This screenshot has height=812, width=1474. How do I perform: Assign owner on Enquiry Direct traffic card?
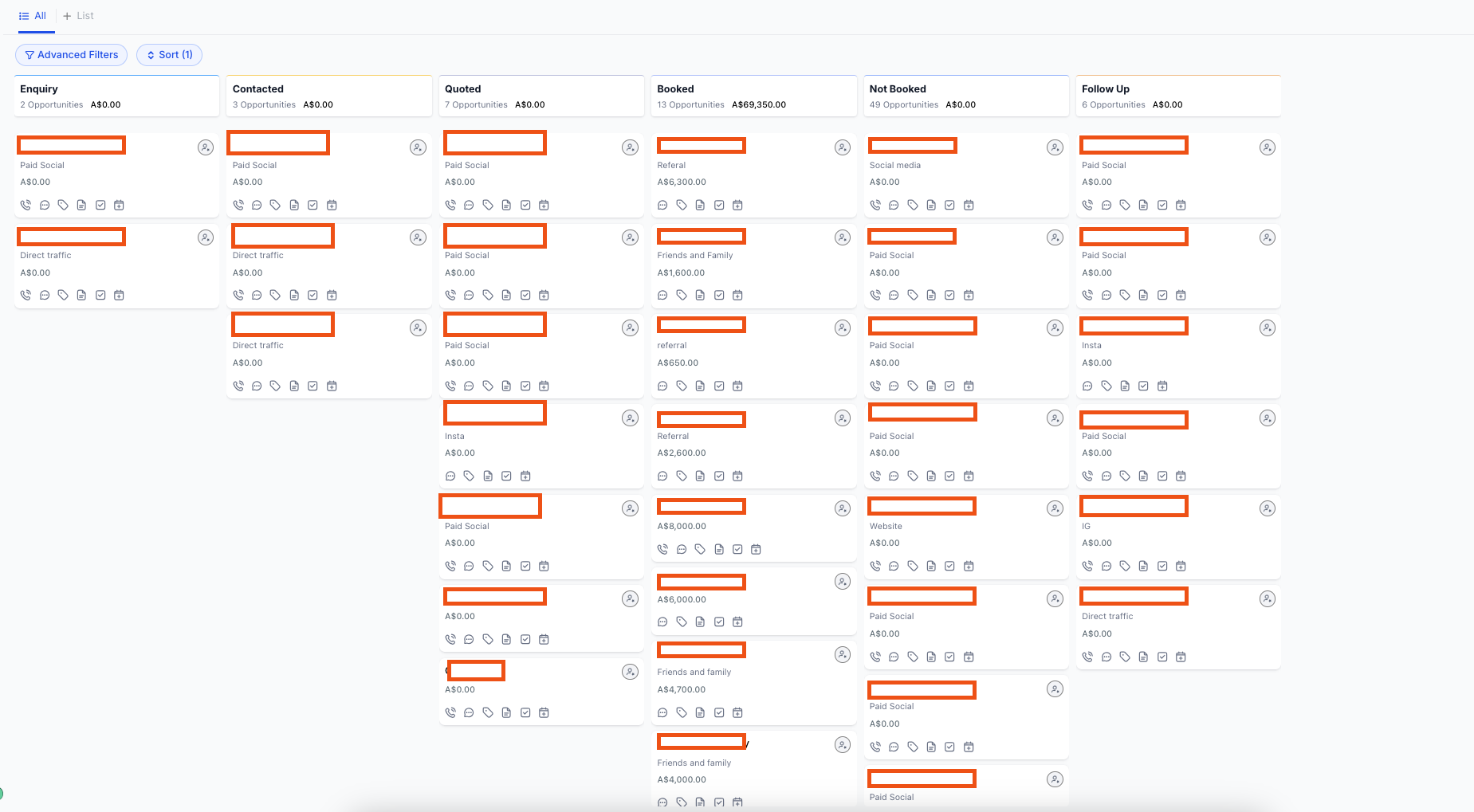(x=206, y=237)
